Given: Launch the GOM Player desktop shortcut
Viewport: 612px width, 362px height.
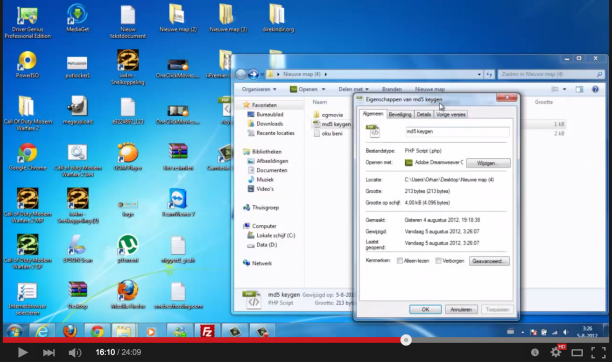Looking at the screenshot, I should pos(128,157).
